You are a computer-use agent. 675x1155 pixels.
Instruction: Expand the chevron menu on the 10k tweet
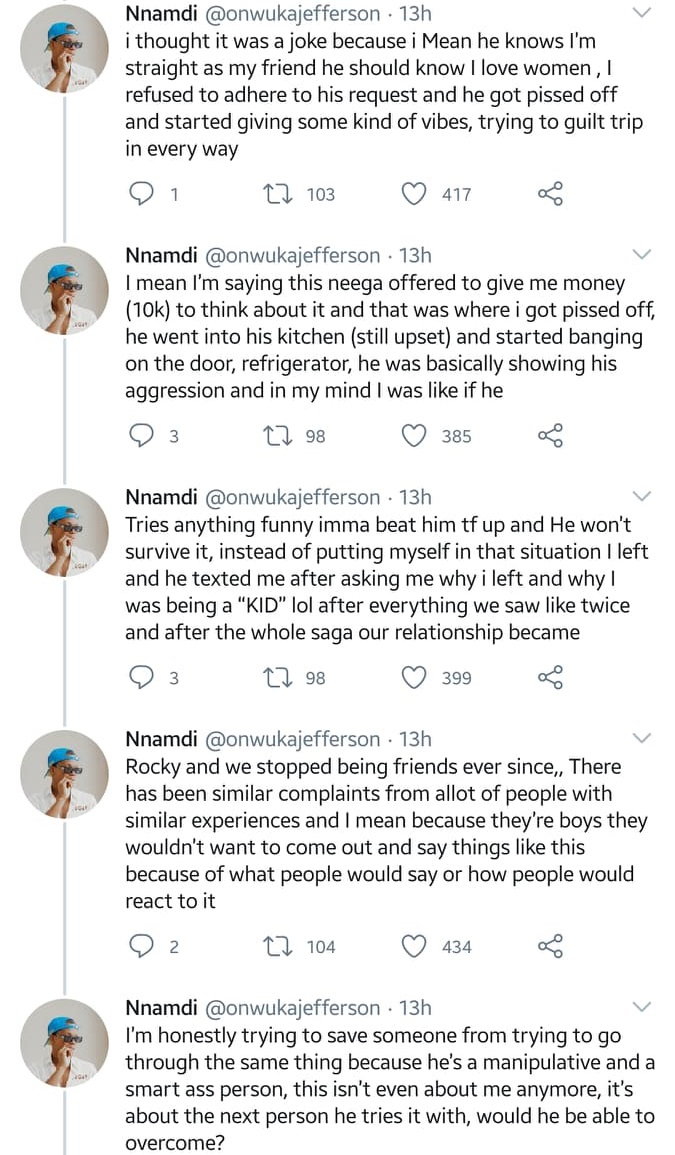[642, 254]
